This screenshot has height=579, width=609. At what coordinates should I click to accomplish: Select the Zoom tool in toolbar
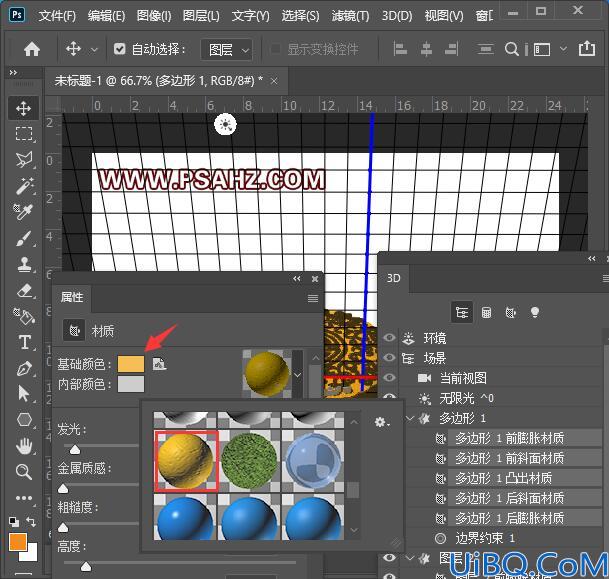[x=24, y=472]
